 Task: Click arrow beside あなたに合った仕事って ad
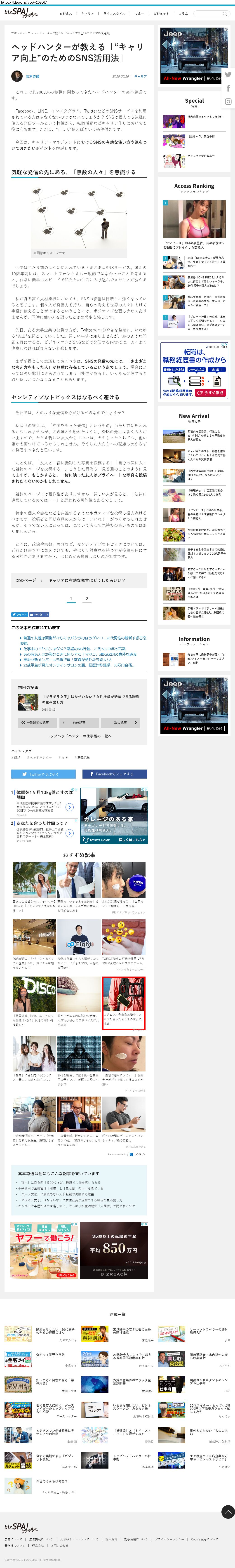(69, 833)
